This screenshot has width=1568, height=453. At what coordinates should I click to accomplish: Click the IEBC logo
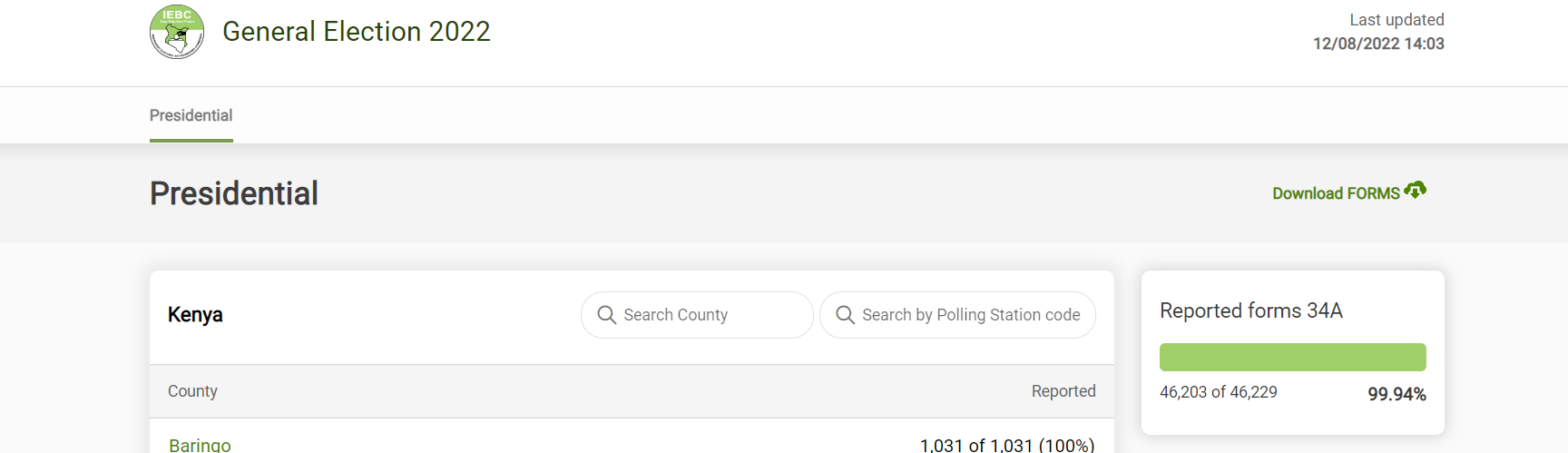[177, 32]
